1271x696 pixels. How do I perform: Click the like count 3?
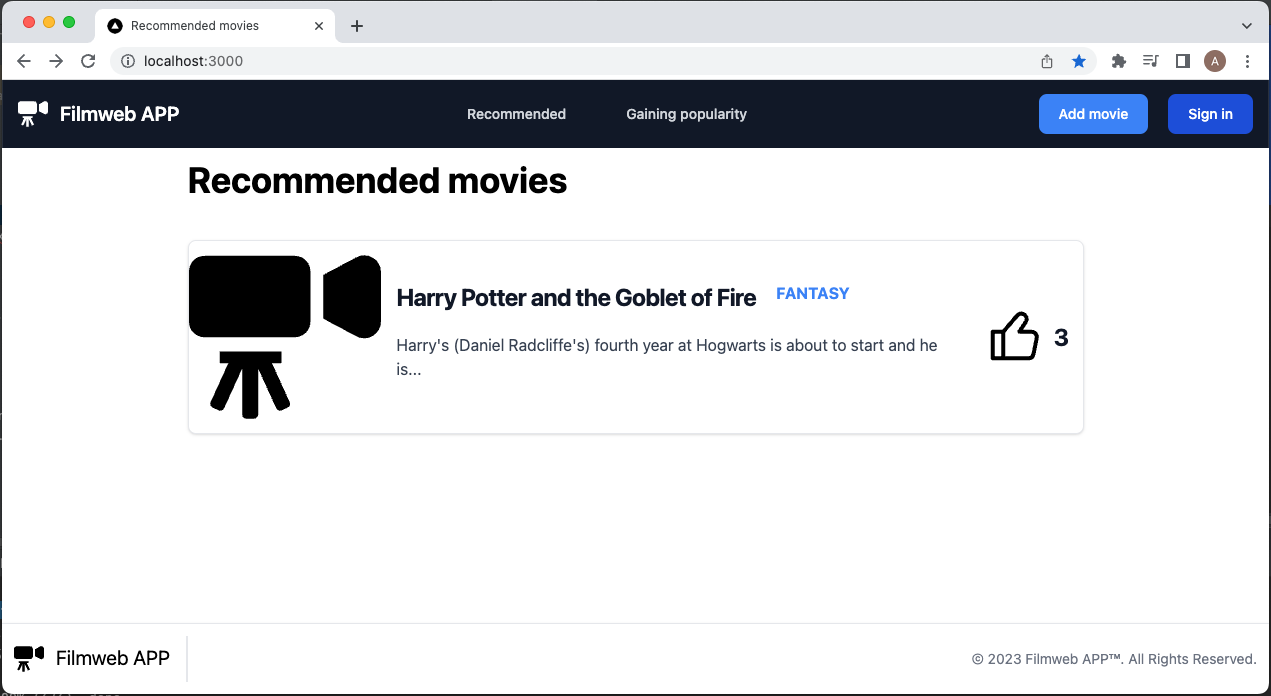1061,338
